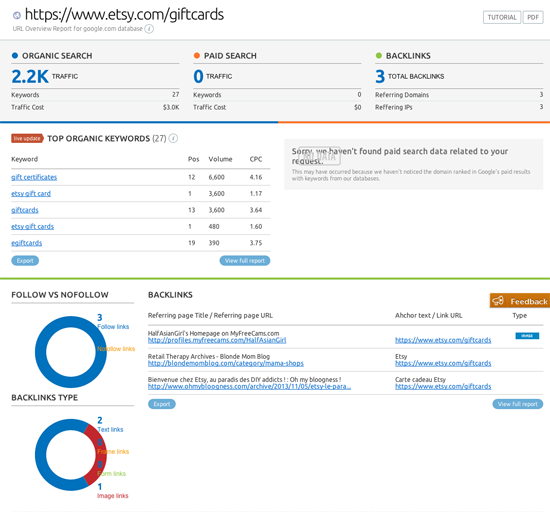Click the ORGANIC SEARCH heading

(x=57, y=56)
